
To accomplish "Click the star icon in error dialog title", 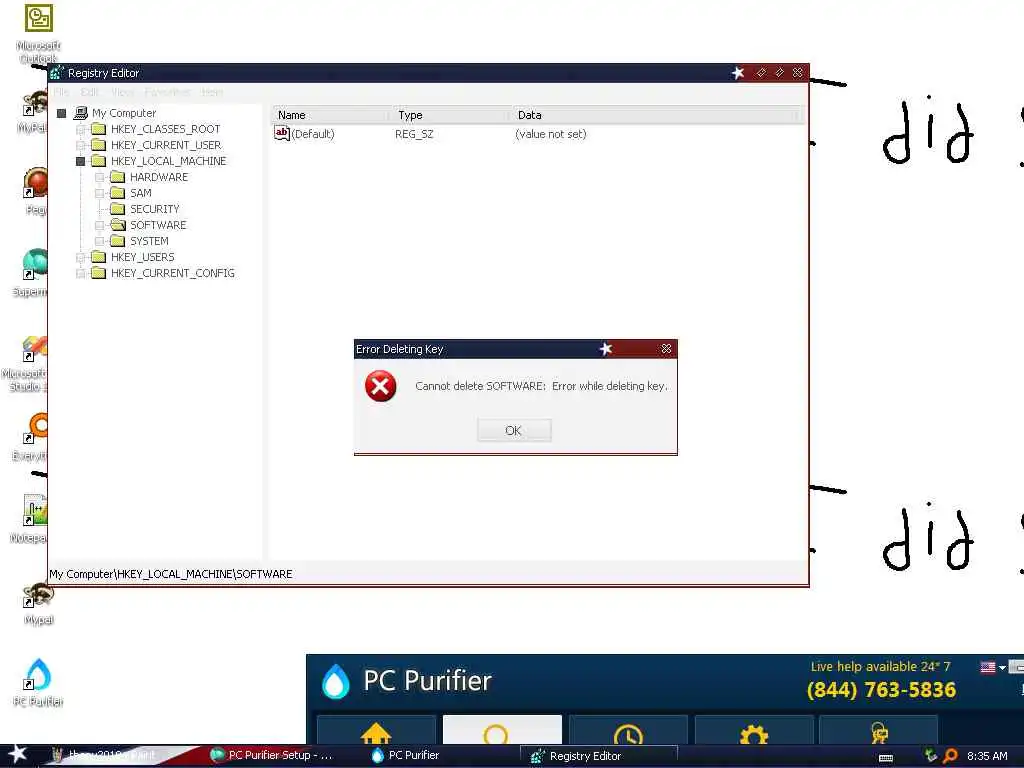I will [606, 349].
